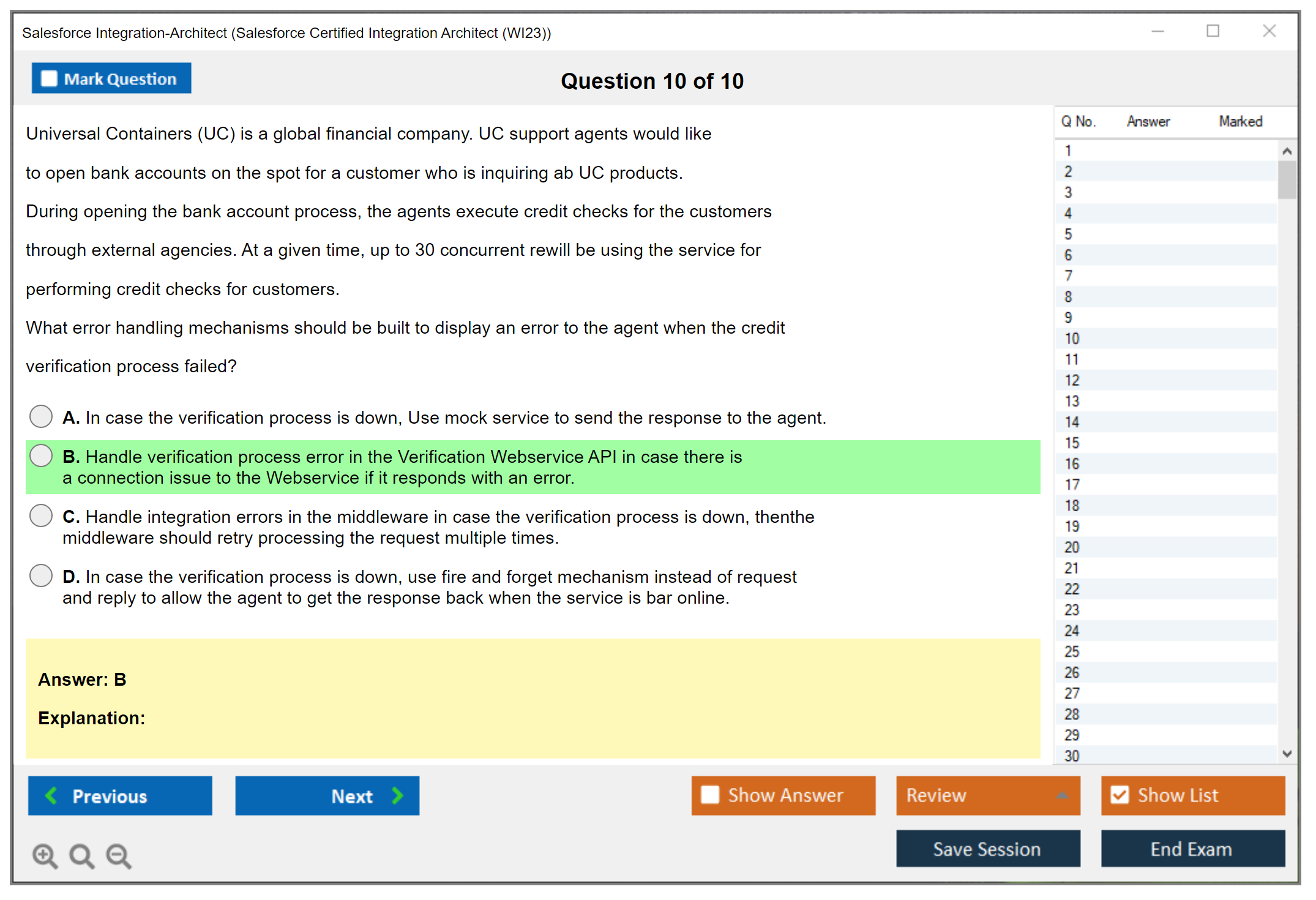Click the zoom in magnifier icon
This screenshot has width=1316, height=900.
coord(45,855)
